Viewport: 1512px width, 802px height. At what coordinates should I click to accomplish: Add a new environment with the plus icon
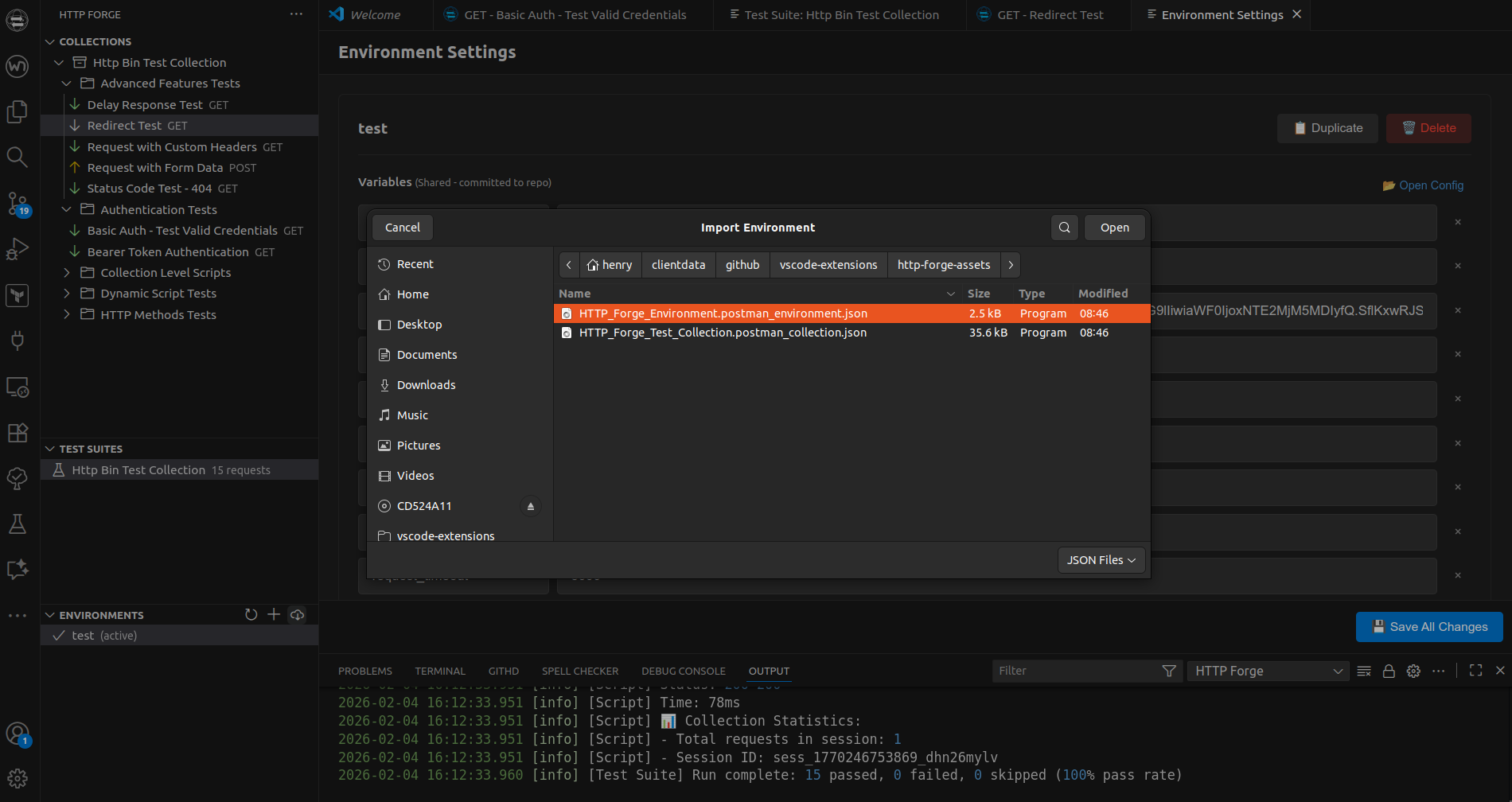point(274,614)
